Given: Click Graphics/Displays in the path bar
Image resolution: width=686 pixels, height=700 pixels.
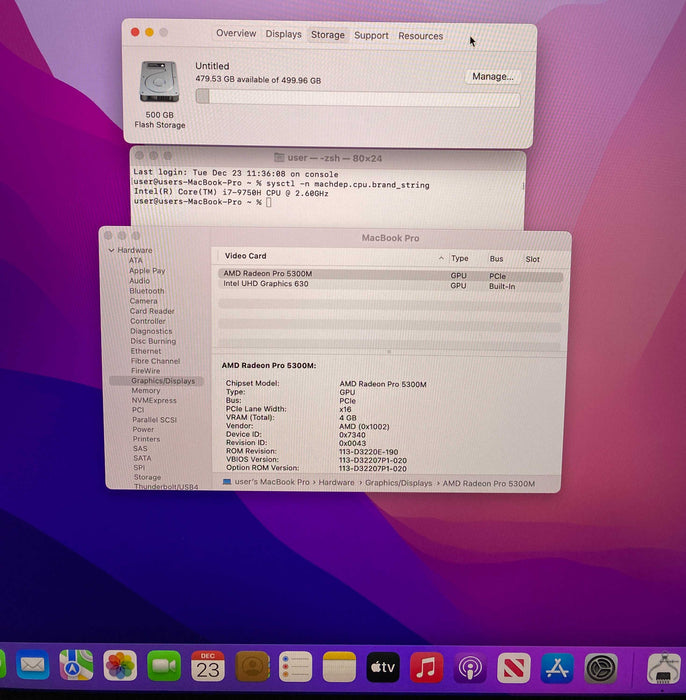Looking at the screenshot, I should 399,483.
